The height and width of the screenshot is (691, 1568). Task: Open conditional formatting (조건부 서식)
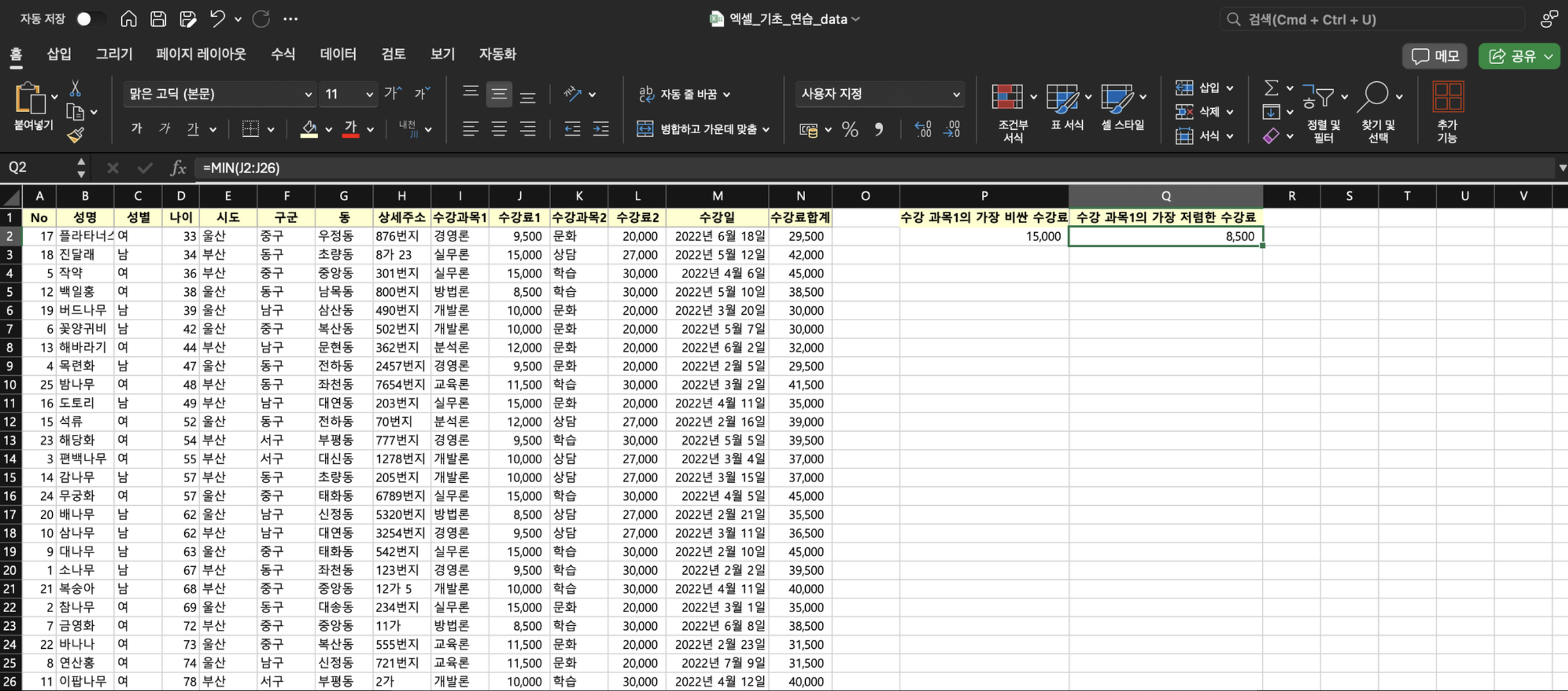coord(1007,97)
